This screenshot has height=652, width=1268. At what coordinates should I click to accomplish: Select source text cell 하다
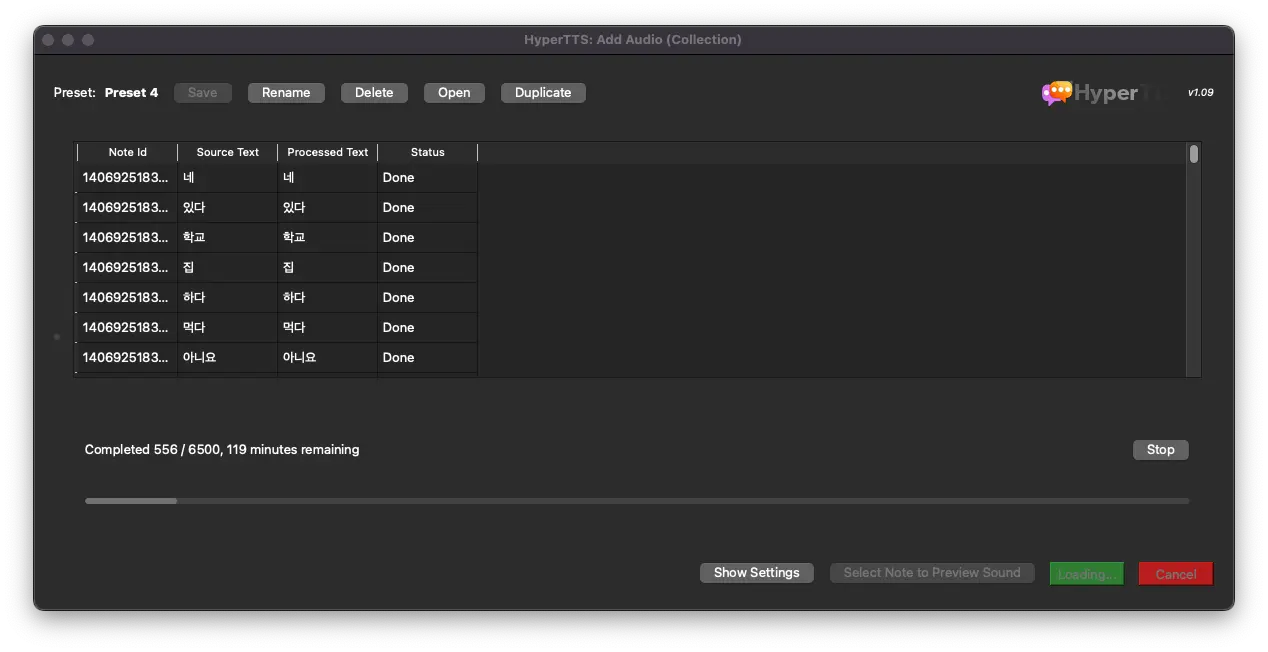pos(228,298)
